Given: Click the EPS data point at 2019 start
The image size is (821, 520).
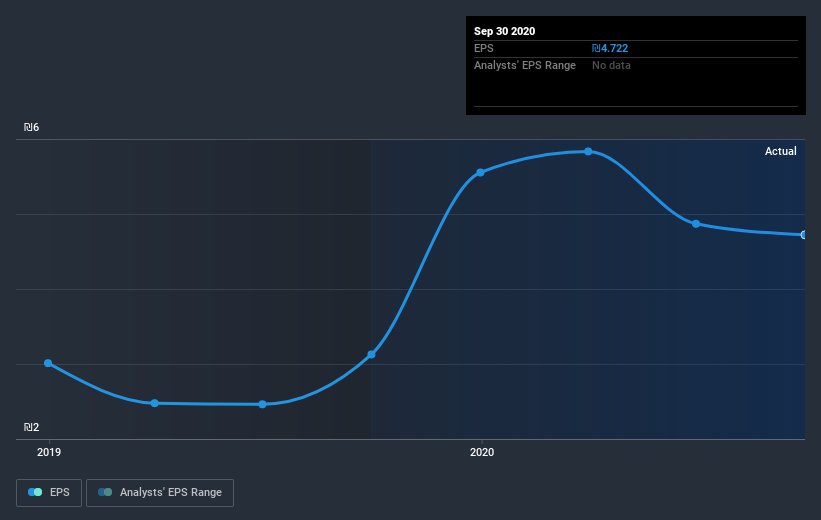Looking at the screenshot, I should [48, 363].
